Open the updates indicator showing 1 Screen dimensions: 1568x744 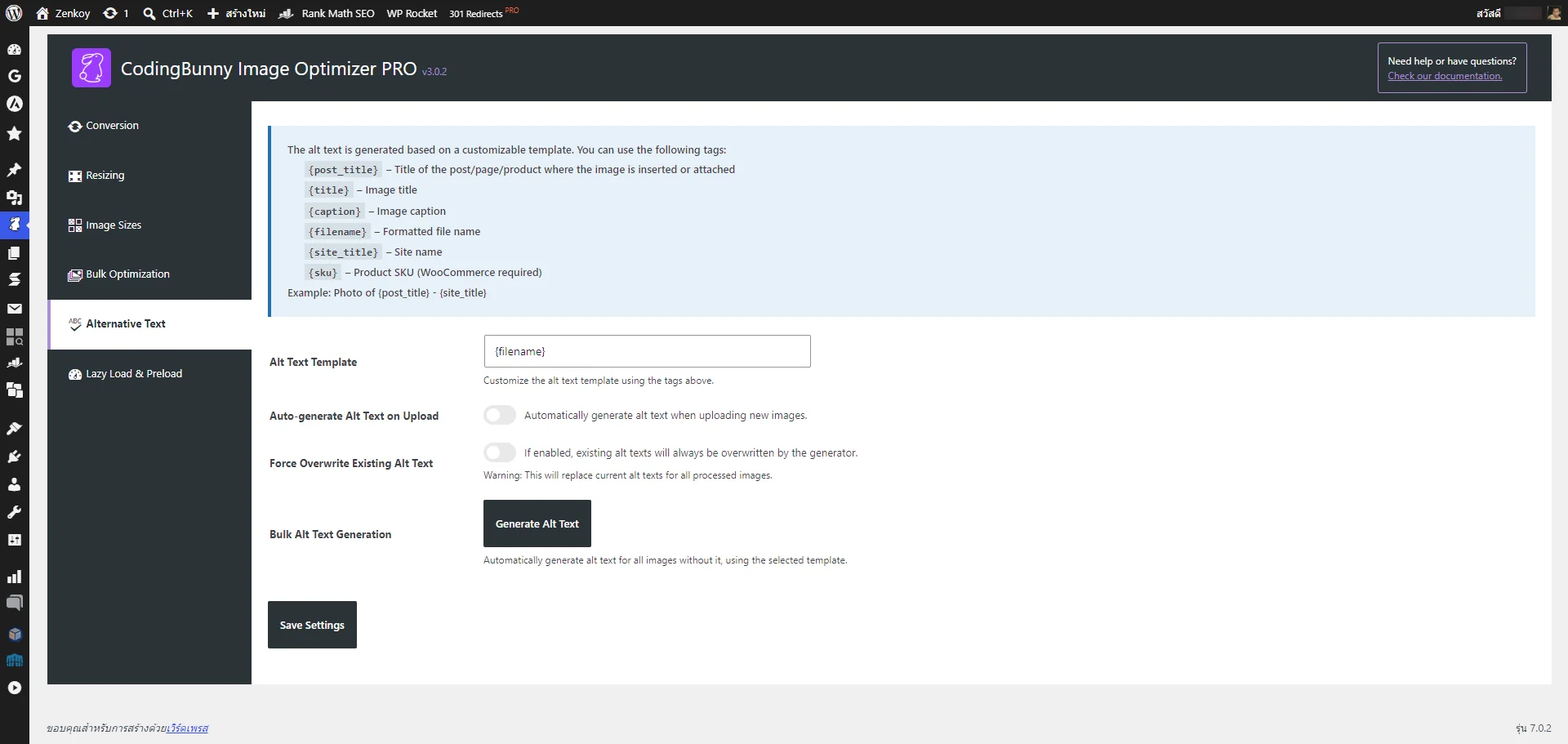[x=116, y=13]
